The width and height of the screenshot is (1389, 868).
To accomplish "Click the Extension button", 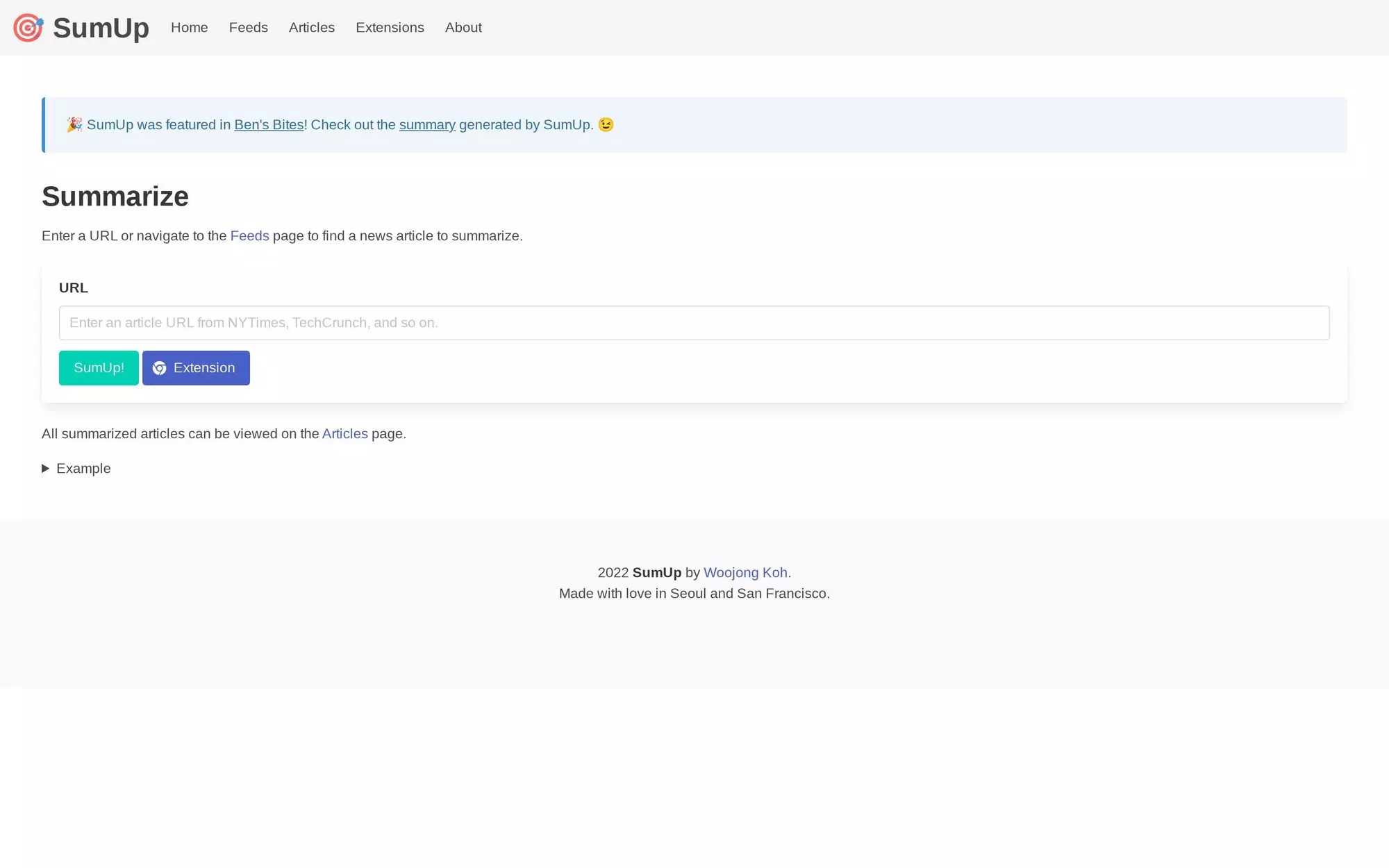I will pos(196,368).
